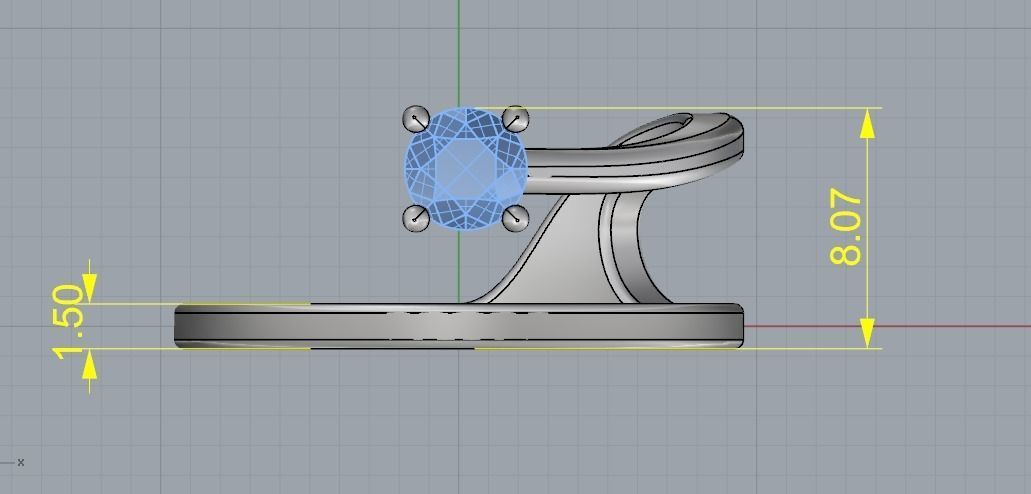
Task: Select the lower-right prong of the gemstone
Action: click(516, 218)
